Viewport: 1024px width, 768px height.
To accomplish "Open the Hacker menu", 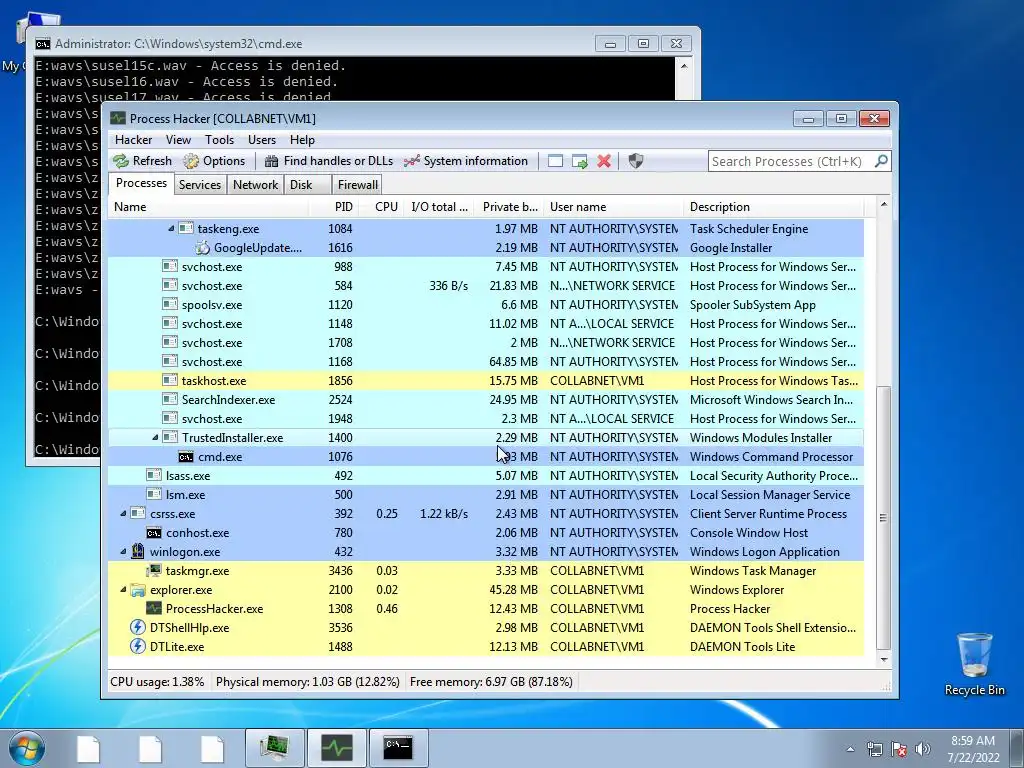I will [133, 140].
